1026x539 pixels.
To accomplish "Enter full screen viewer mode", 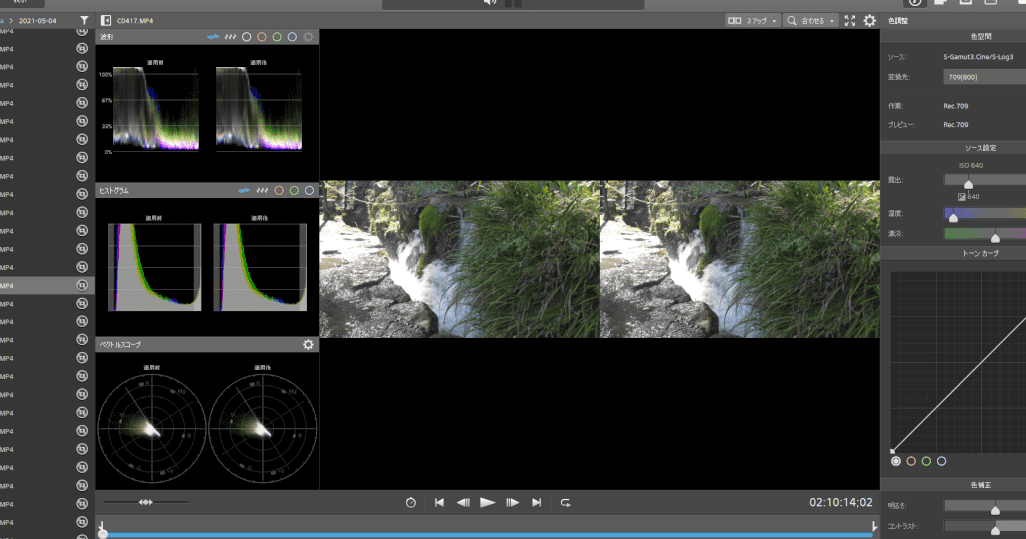I will (850, 20).
